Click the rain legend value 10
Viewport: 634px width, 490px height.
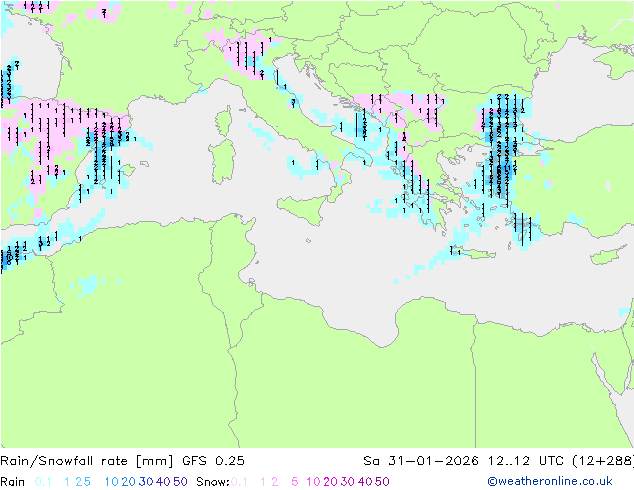(112, 482)
